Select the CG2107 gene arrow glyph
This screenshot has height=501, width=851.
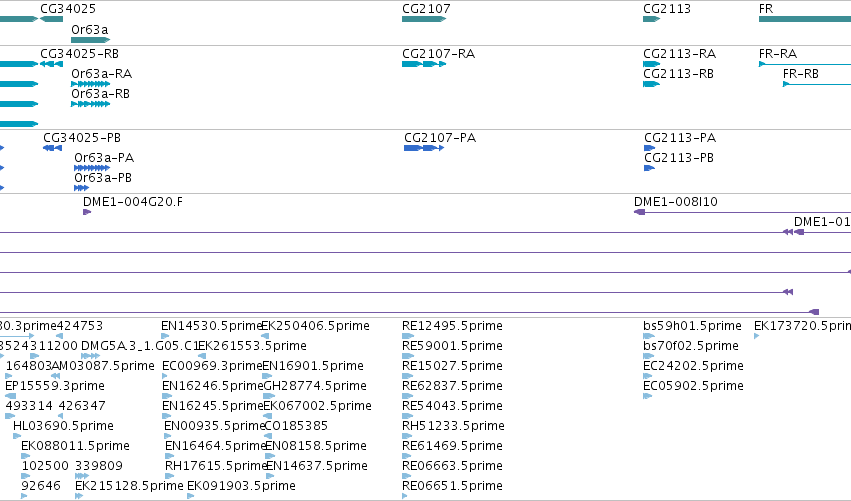pyautogui.click(x=424, y=19)
